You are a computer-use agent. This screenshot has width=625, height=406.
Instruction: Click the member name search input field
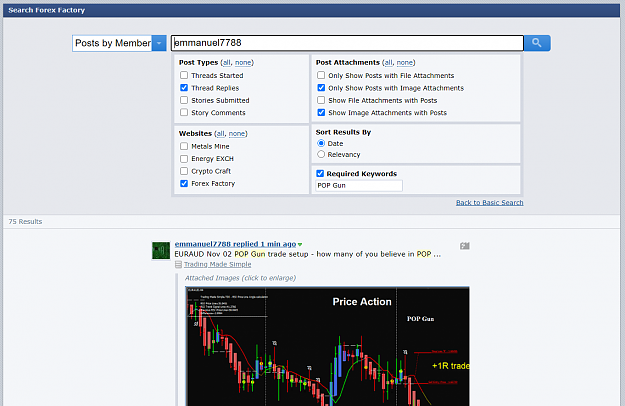tap(347, 43)
